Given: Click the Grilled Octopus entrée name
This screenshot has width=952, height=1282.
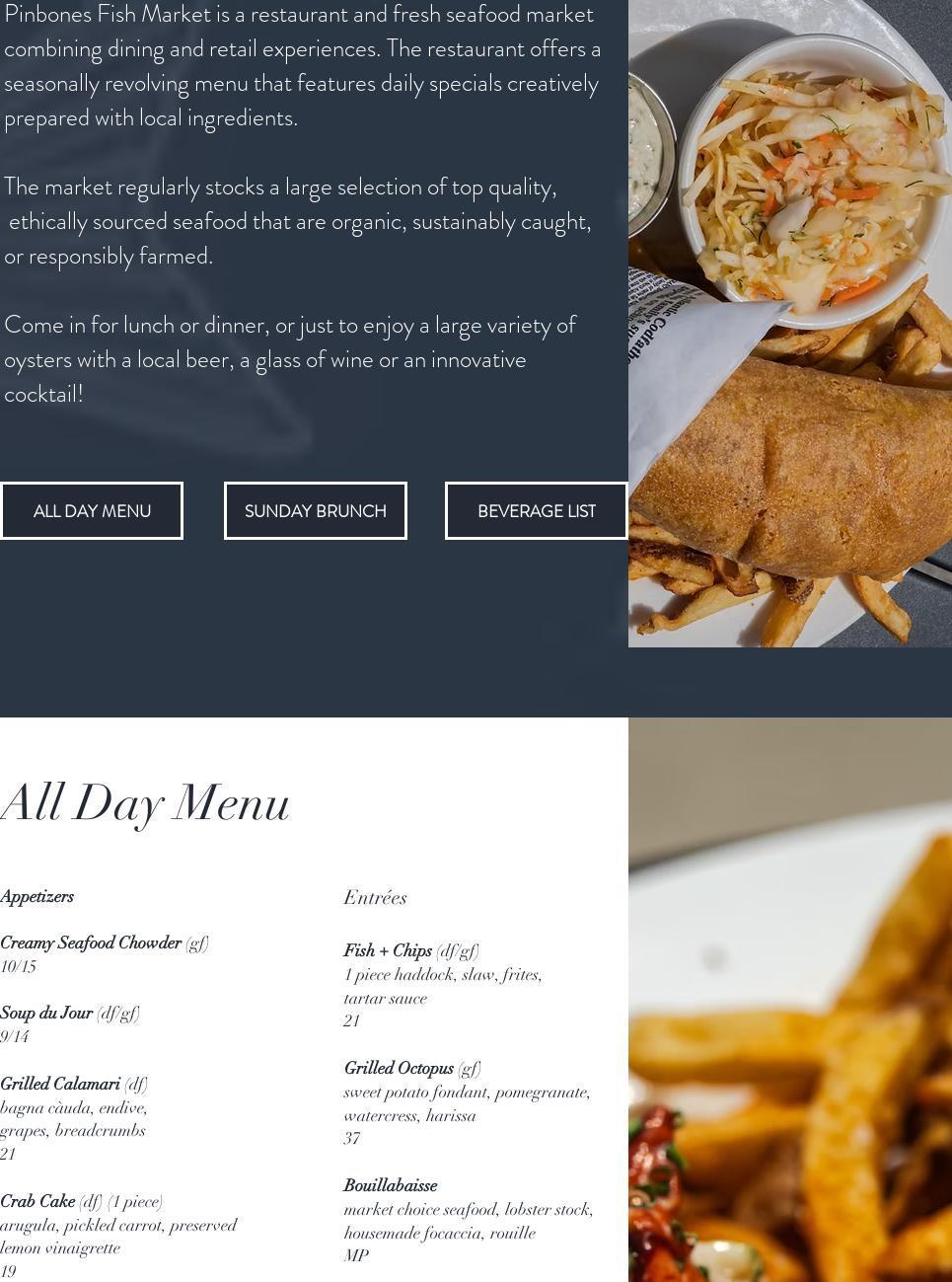Looking at the screenshot, I should [399, 1069].
